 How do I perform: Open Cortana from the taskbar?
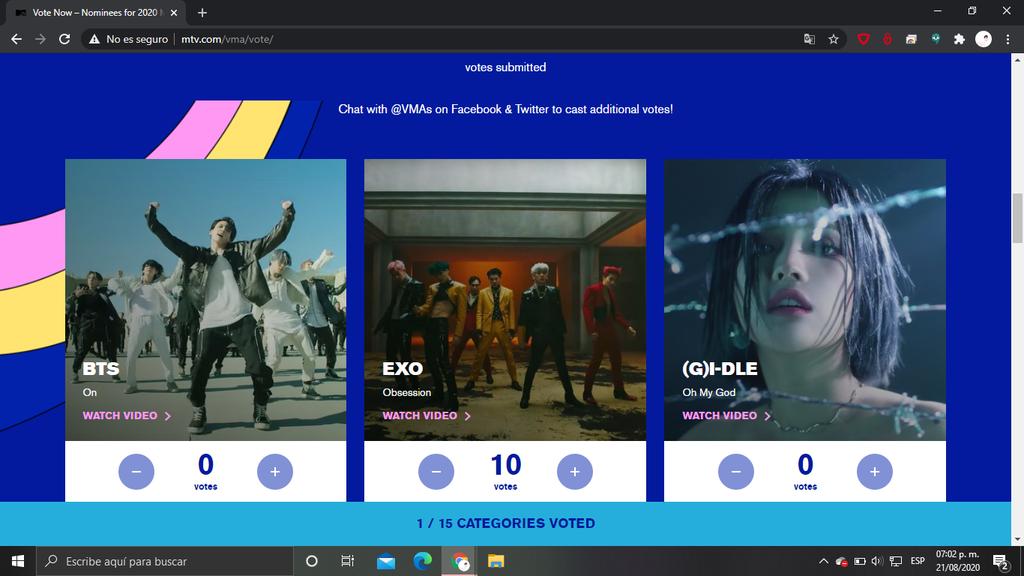coord(312,561)
